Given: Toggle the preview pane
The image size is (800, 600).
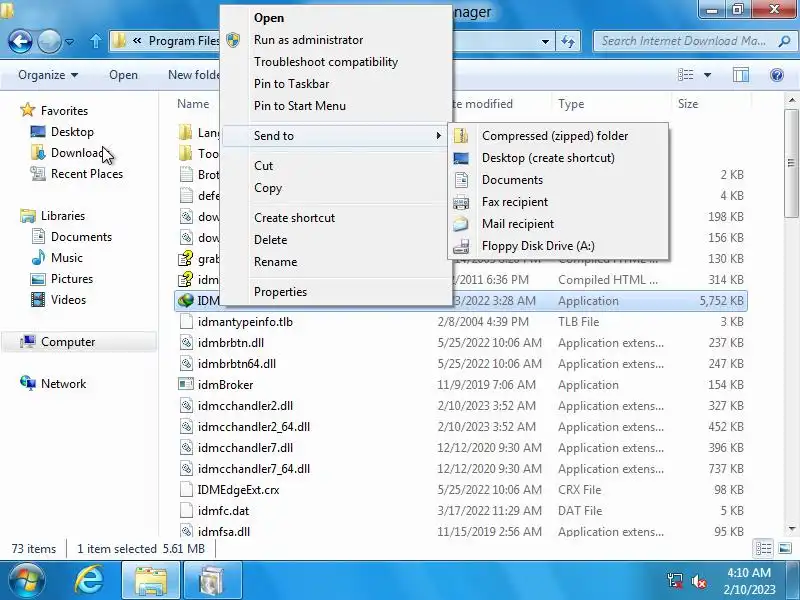Looking at the screenshot, I should click(x=740, y=75).
